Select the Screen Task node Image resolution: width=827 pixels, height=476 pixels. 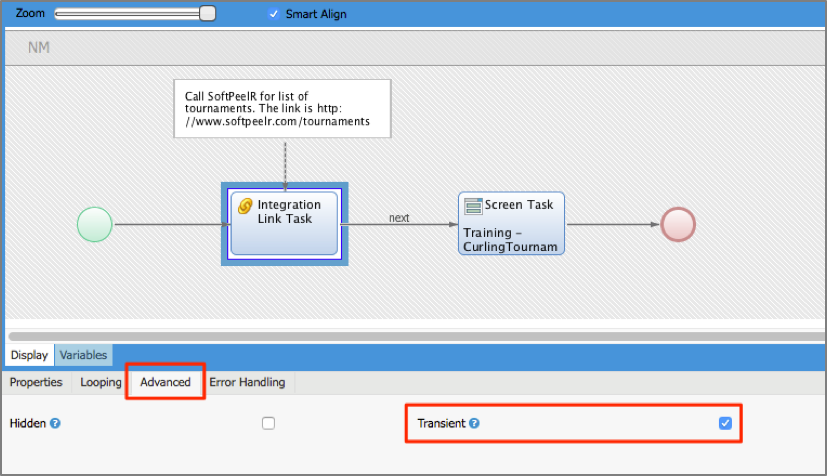click(x=512, y=224)
